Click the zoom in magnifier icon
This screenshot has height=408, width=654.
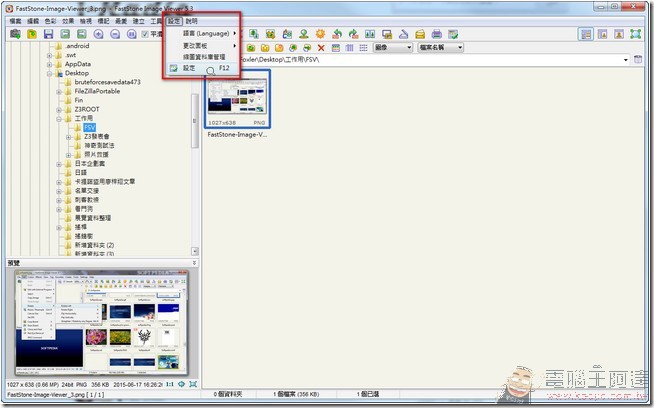coord(98,34)
